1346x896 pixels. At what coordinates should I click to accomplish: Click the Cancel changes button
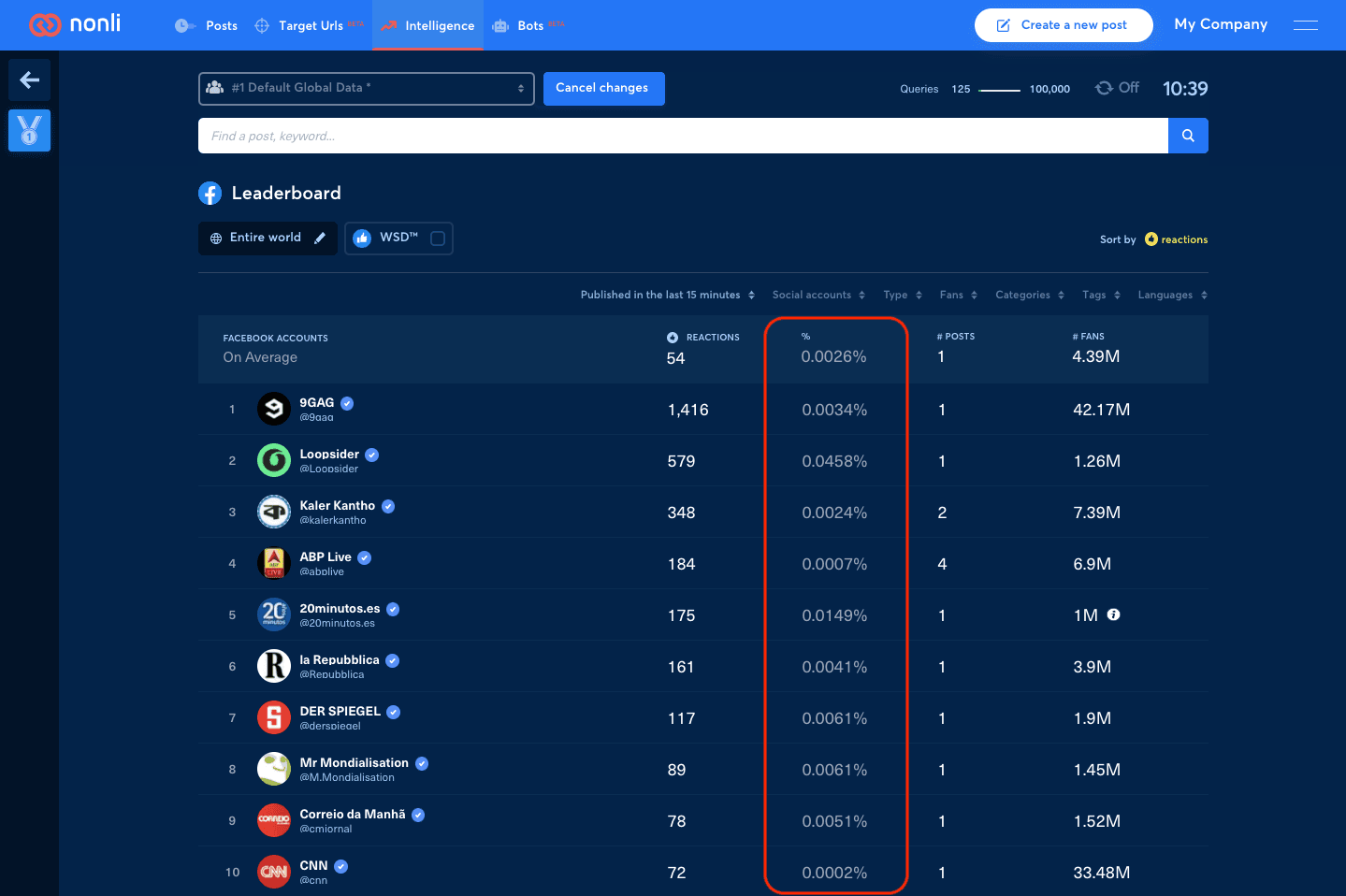click(x=603, y=89)
